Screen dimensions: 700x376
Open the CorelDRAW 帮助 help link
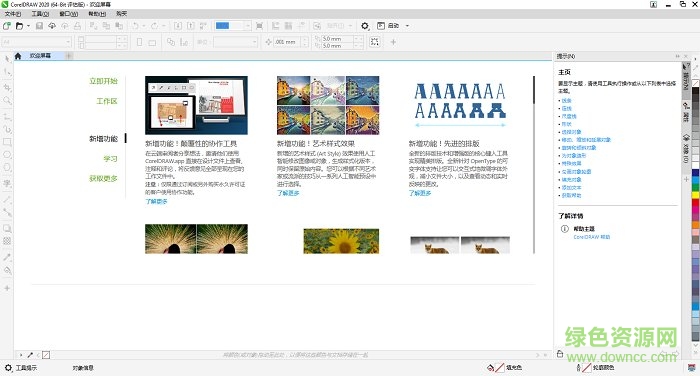[x=592, y=237]
